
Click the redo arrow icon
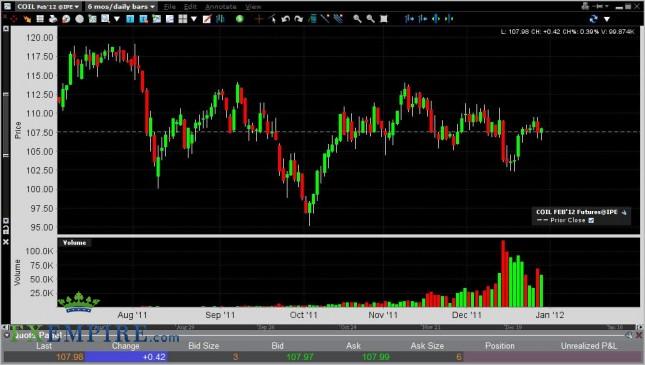tap(299, 19)
